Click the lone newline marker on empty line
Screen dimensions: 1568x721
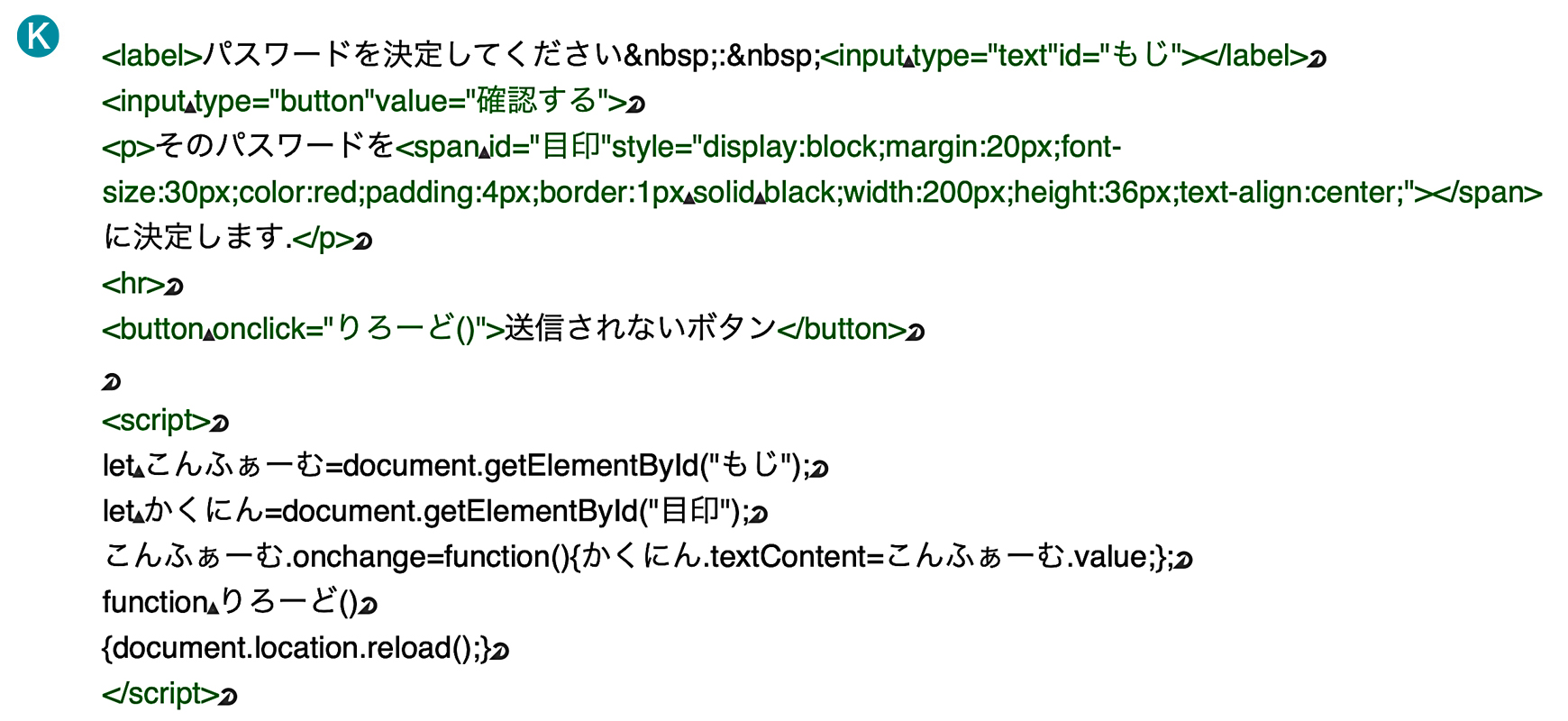111,382
